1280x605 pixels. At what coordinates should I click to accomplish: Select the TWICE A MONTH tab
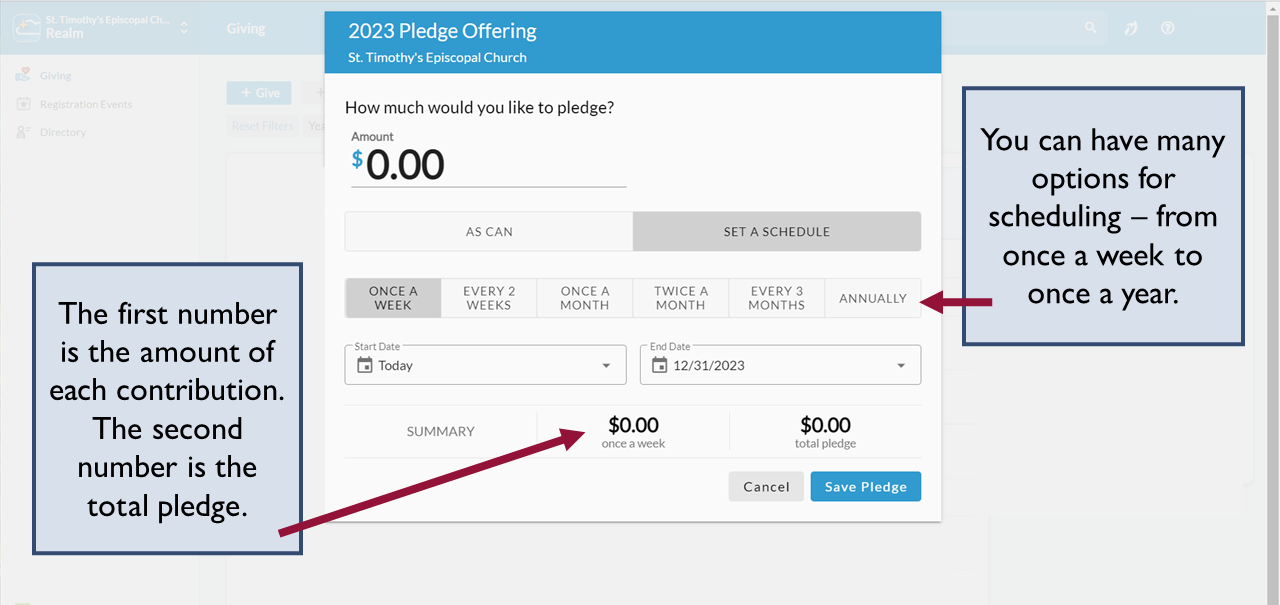click(x=680, y=298)
